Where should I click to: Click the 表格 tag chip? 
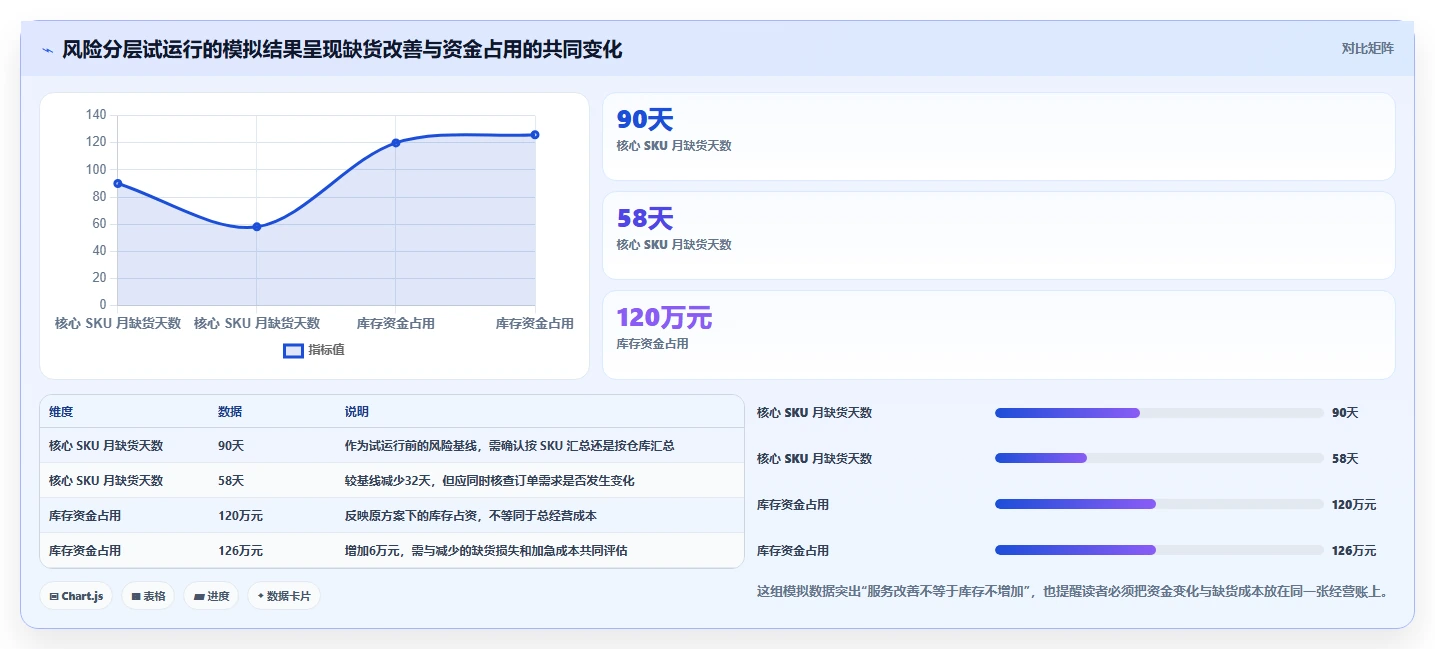(x=148, y=596)
